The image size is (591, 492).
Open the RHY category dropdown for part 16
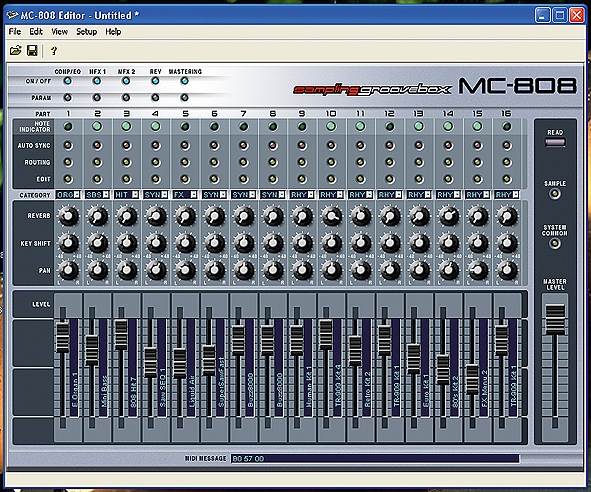point(507,195)
